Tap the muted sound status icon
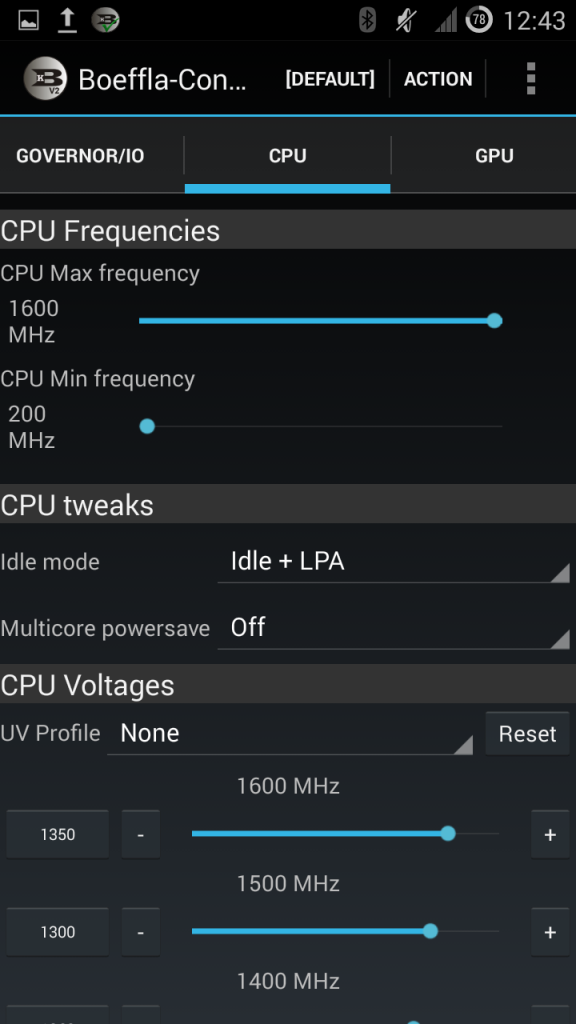The height and width of the screenshot is (1024, 576). pos(406,20)
